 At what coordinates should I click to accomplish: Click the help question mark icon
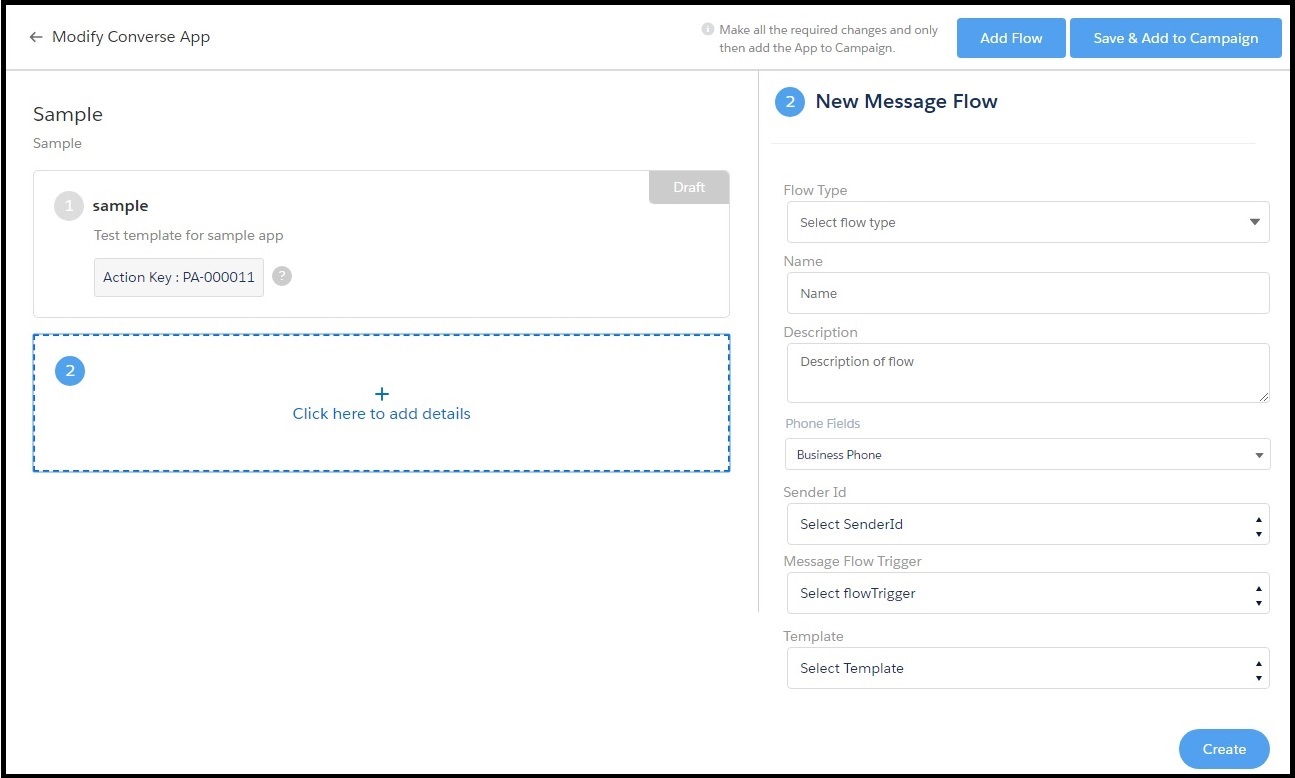(282, 277)
